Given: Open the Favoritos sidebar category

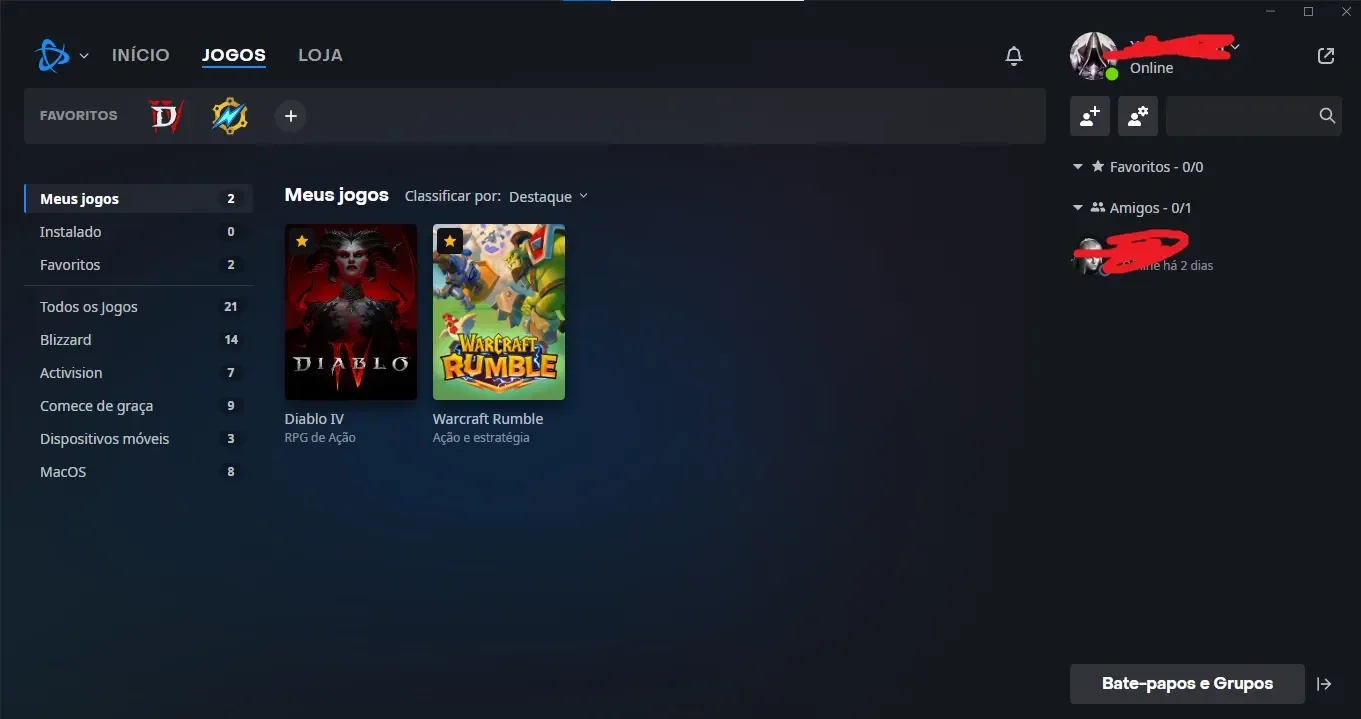Looking at the screenshot, I should click(x=138, y=265).
